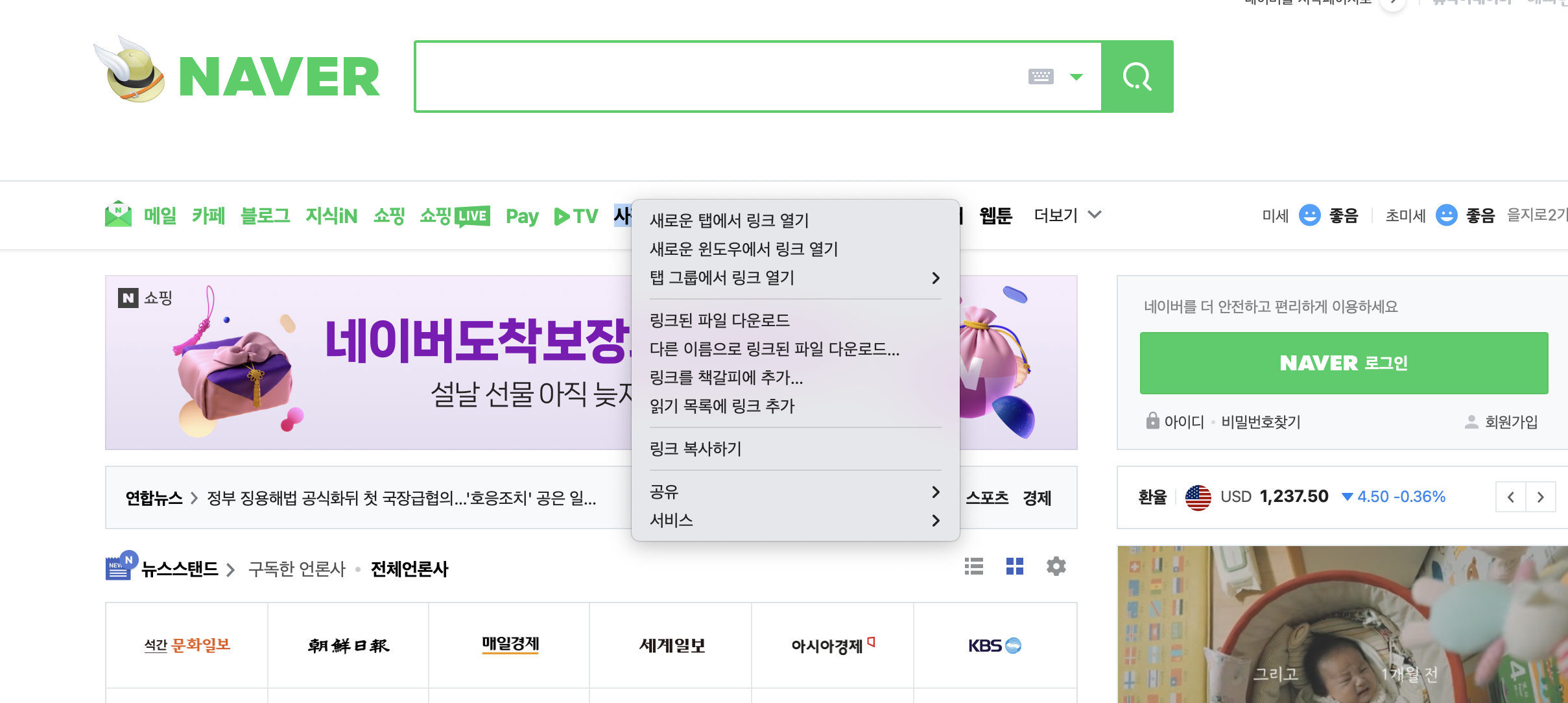
Task: Open the 뉴스스탠드 link
Action: tap(180, 569)
